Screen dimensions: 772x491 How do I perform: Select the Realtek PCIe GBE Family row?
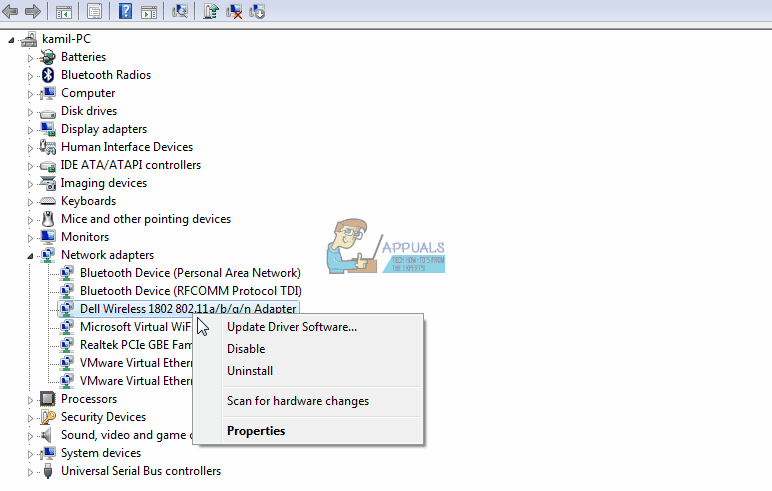(136, 345)
